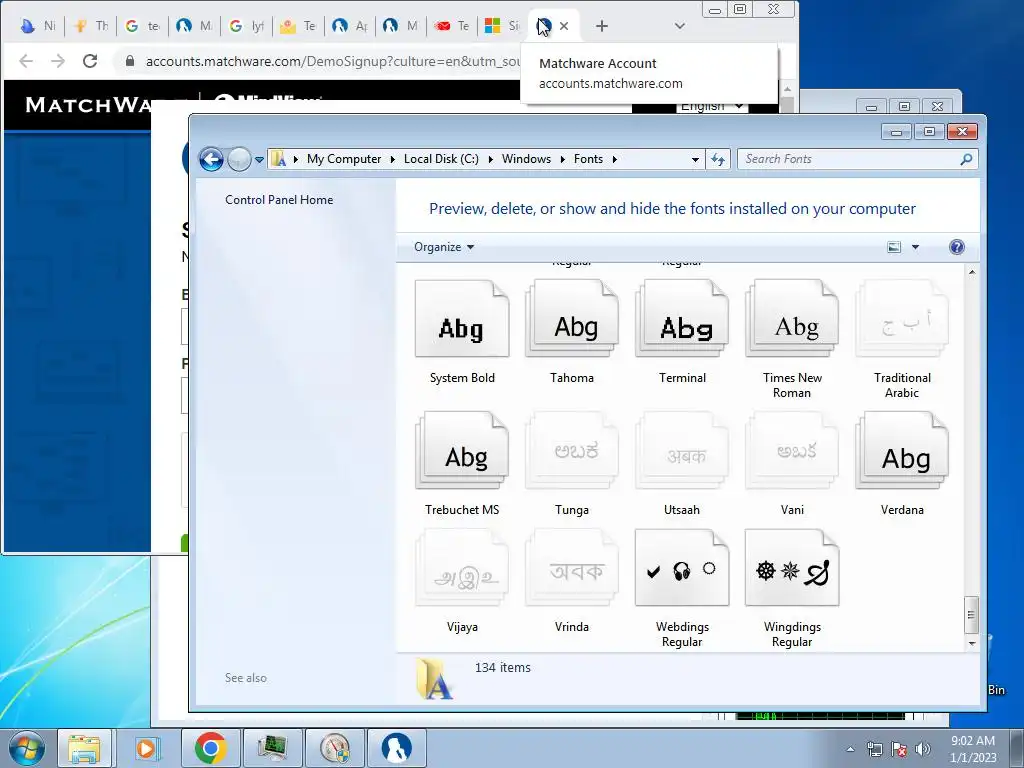
Task: Click the Fonts folder icon in address bar
Action: click(279, 159)
